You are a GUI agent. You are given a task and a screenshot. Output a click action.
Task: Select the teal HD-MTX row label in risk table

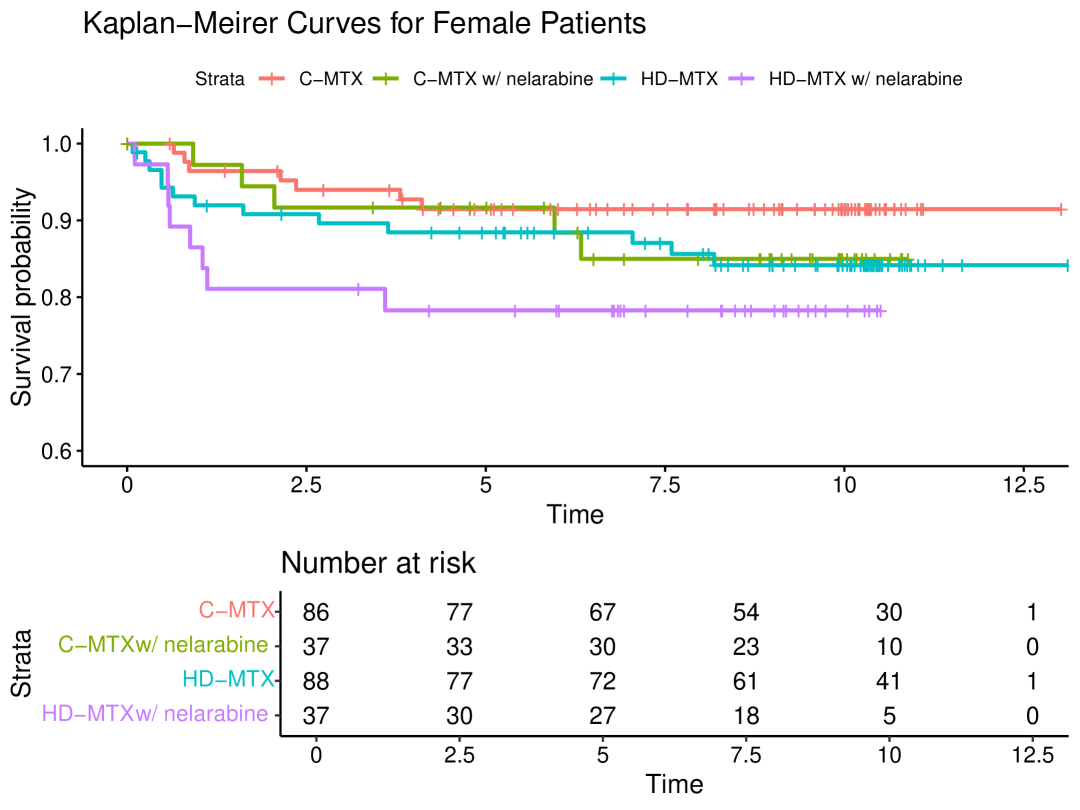tap(228, 680)
